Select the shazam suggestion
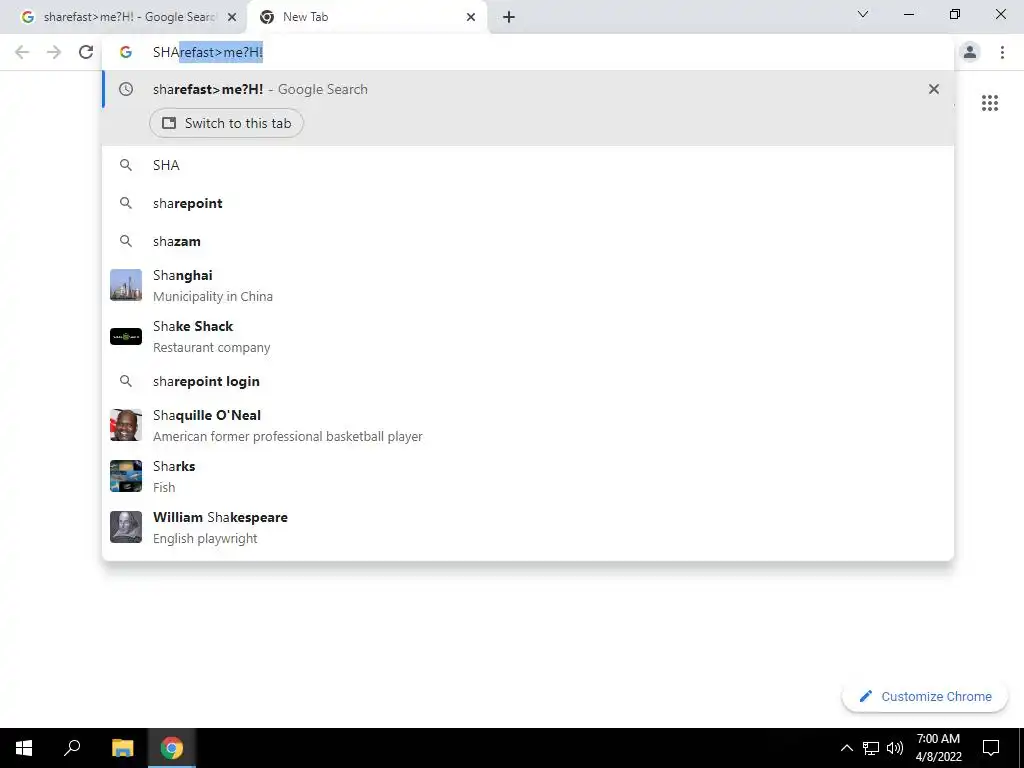The width and height of the screenshot is (1024, 768). (528, 241)
